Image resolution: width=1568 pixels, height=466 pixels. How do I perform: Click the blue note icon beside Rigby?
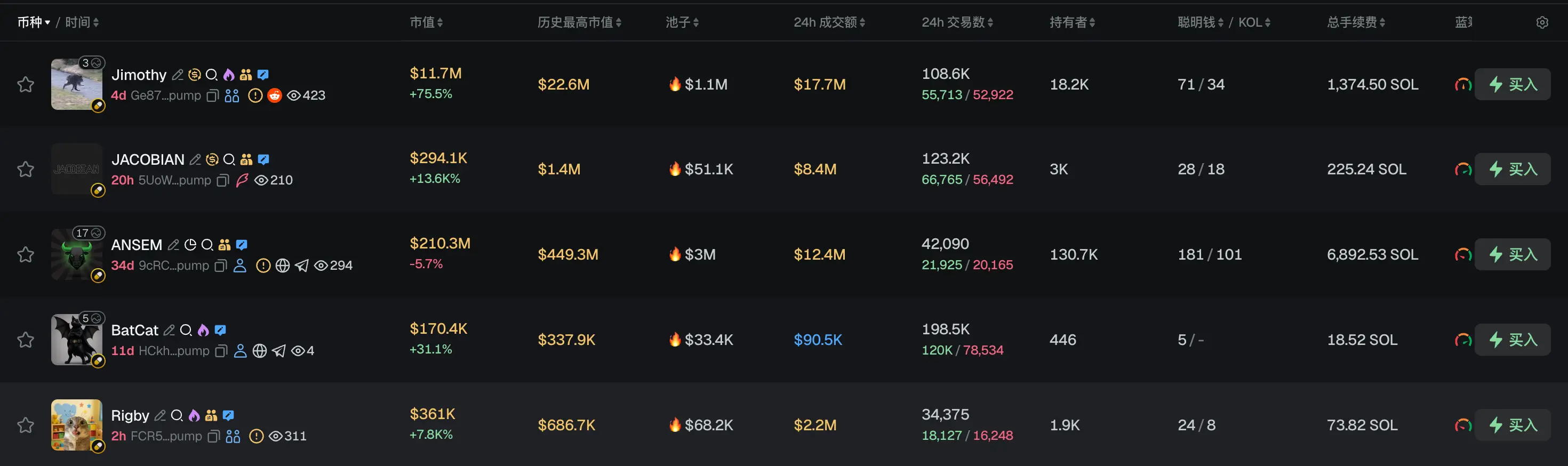click(228, 415)
